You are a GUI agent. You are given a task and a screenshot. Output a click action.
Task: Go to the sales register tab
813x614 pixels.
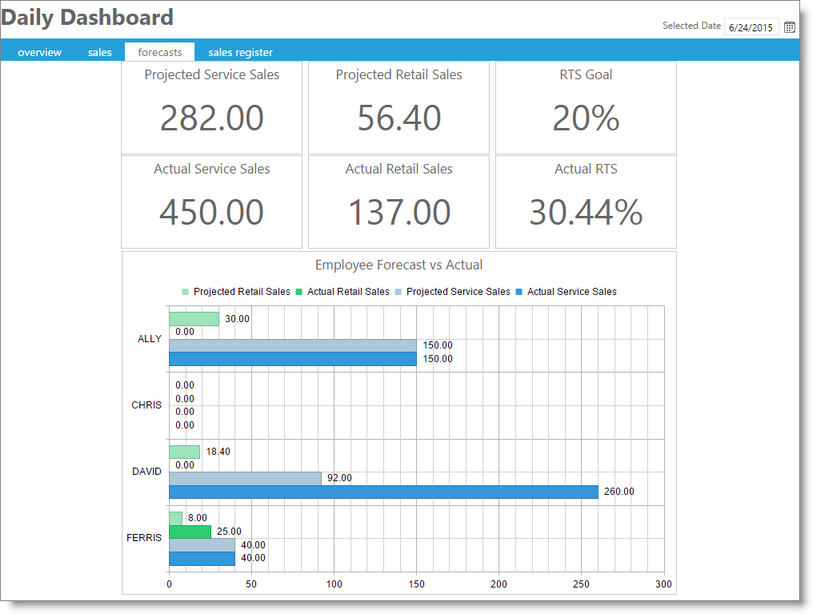click(240, 52)
